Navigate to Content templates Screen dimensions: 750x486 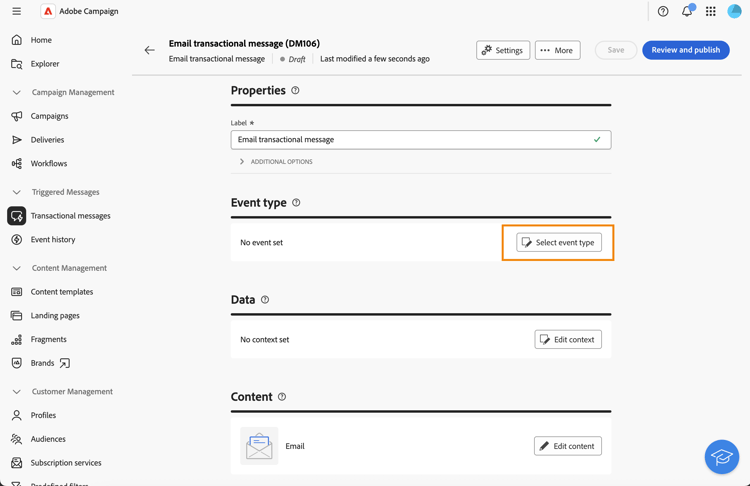tap(61, 292)
